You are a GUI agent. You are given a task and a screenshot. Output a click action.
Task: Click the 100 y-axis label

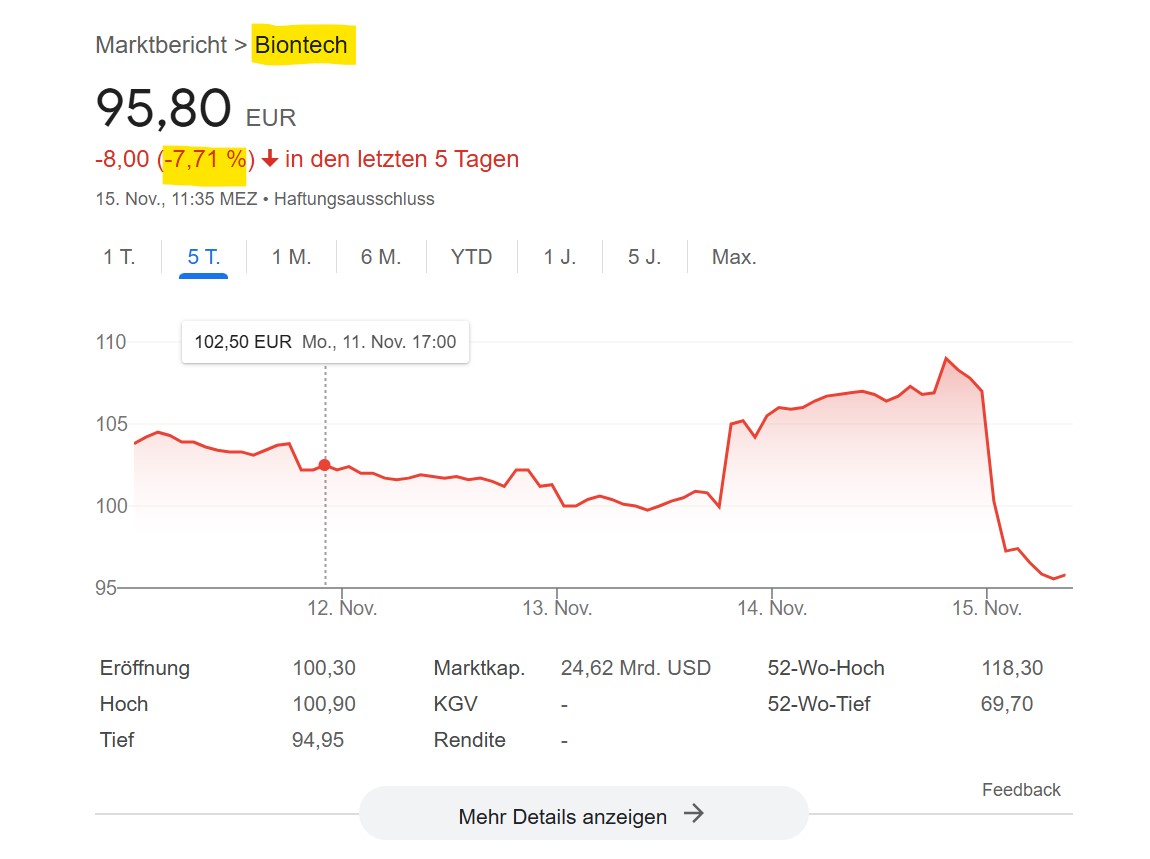click(111, 505)
